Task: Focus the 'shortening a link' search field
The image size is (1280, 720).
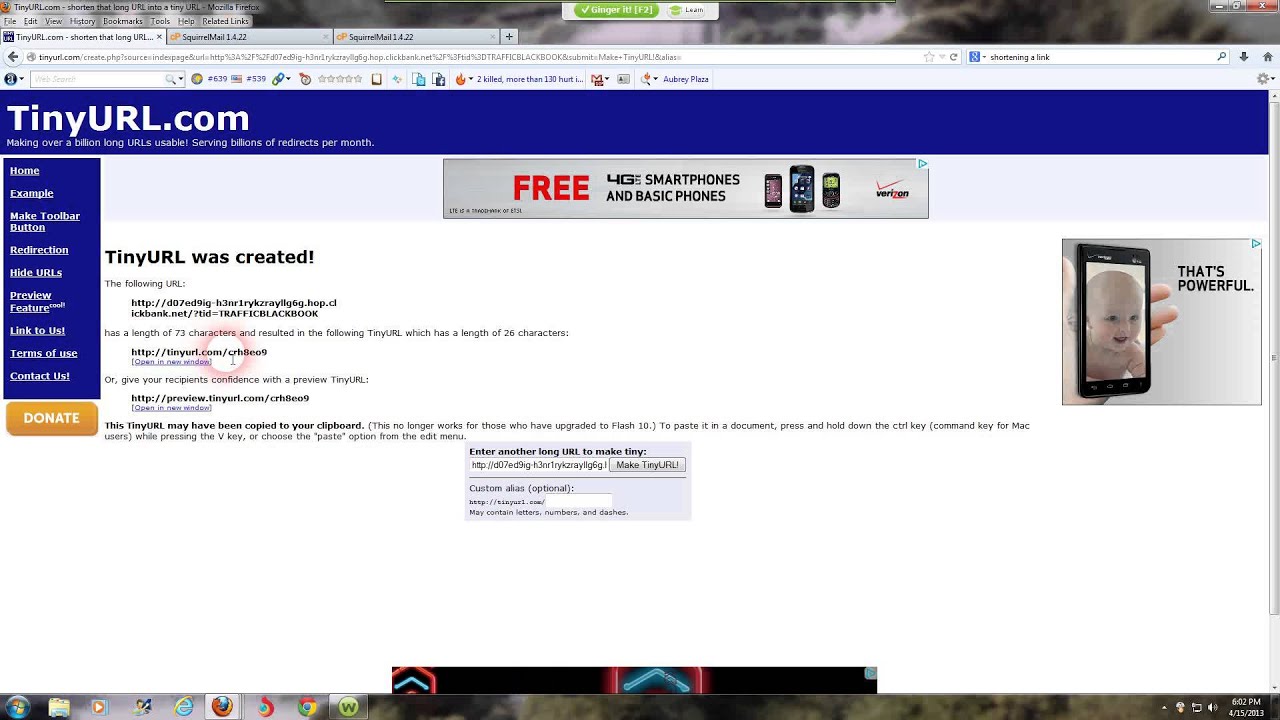Action: click(x=1100, y=57)
